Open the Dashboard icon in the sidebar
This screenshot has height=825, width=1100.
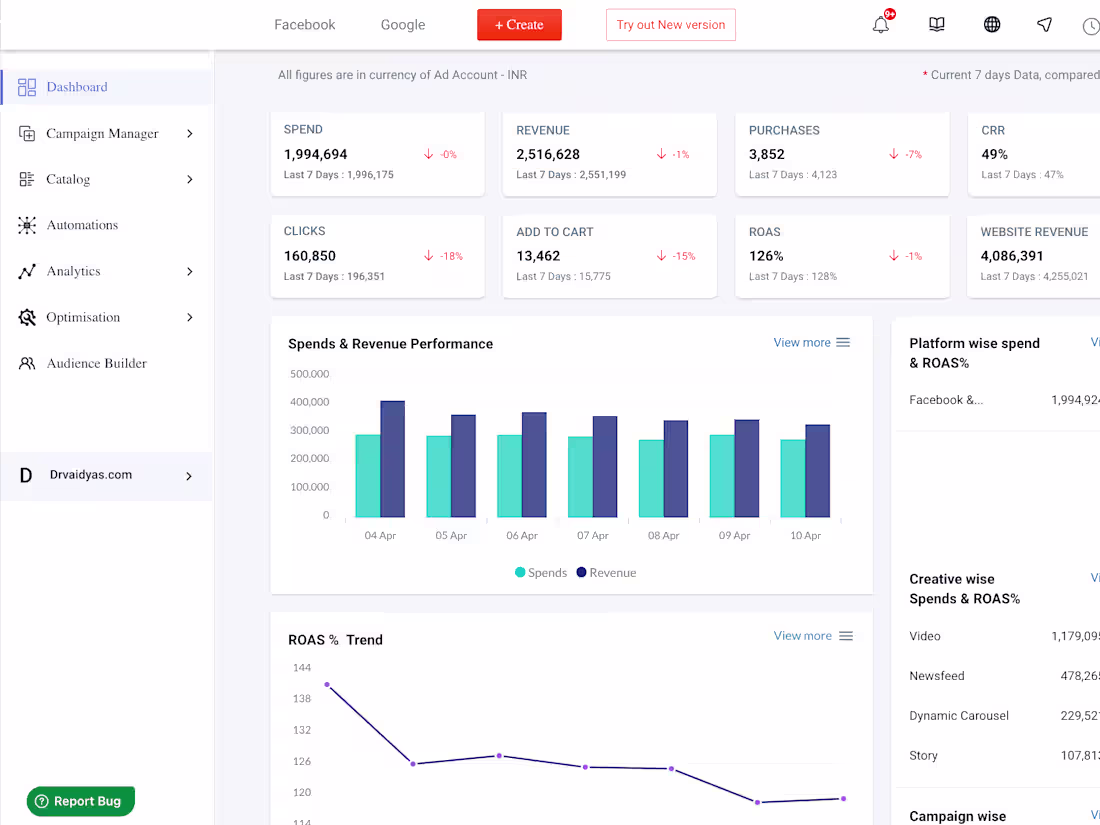pos(25,87)
